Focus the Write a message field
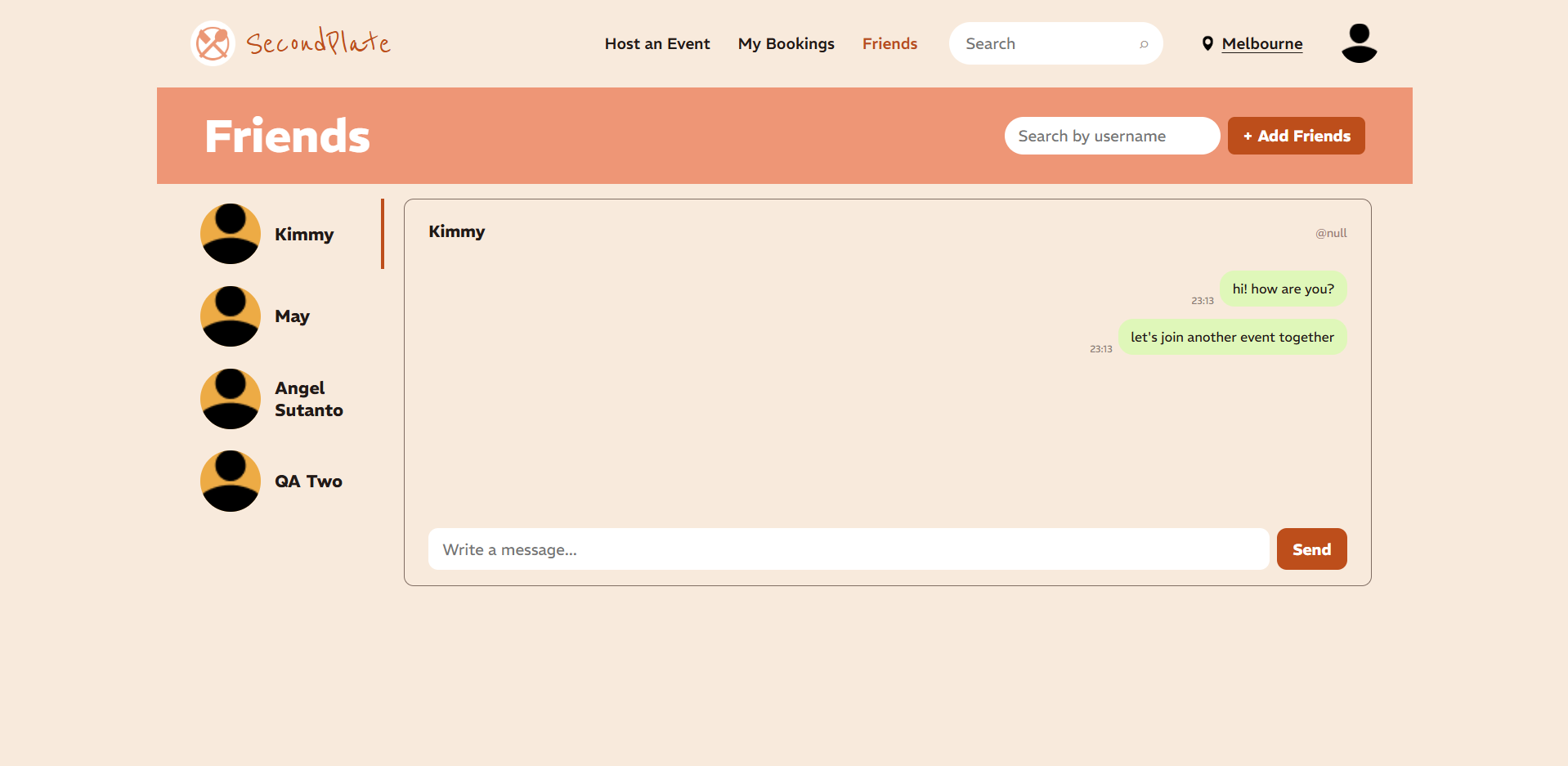 (x=849, y=549)
